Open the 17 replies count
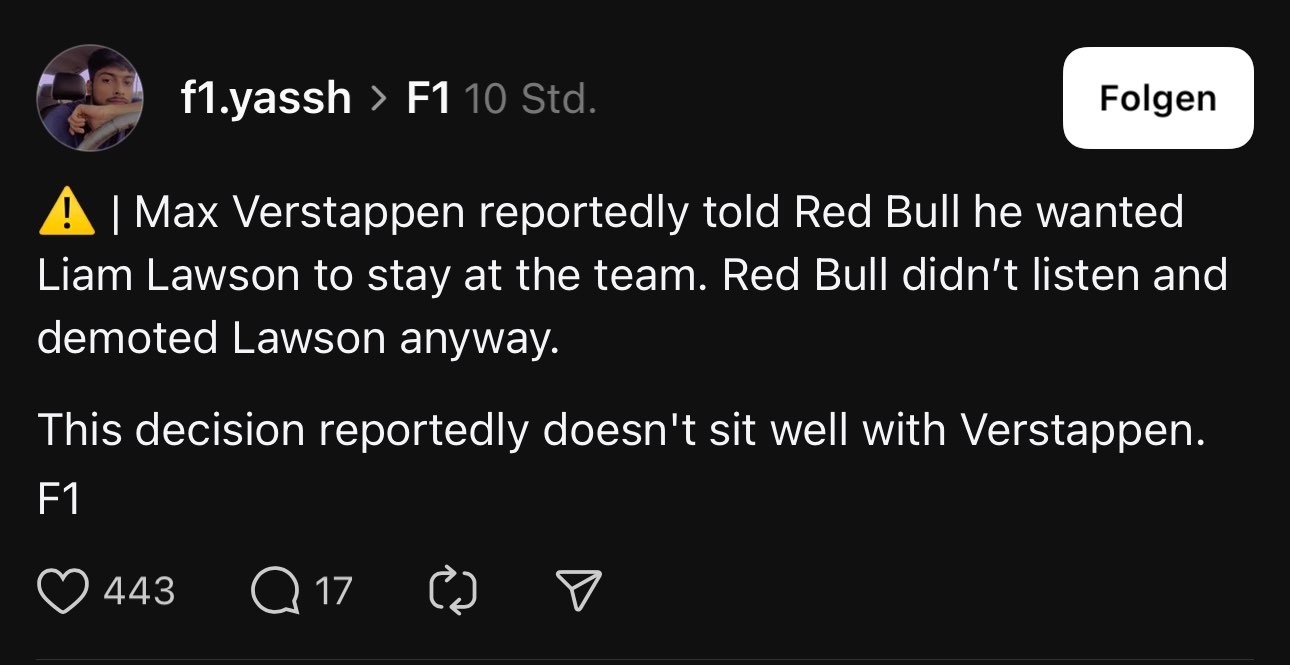The image size is (1290, 665). (333, 591)
